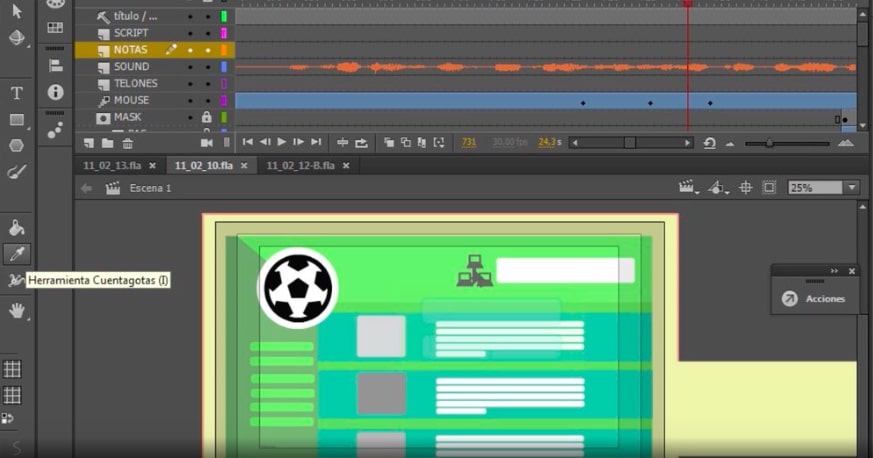The width and height of the screenshot is (873, 458).
Task: Enable edit multiple frames
Action: coord(421,143)
